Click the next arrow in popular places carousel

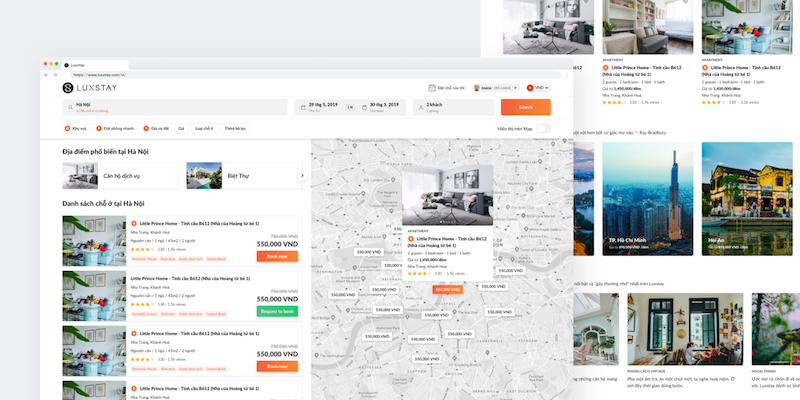point(302,175)
